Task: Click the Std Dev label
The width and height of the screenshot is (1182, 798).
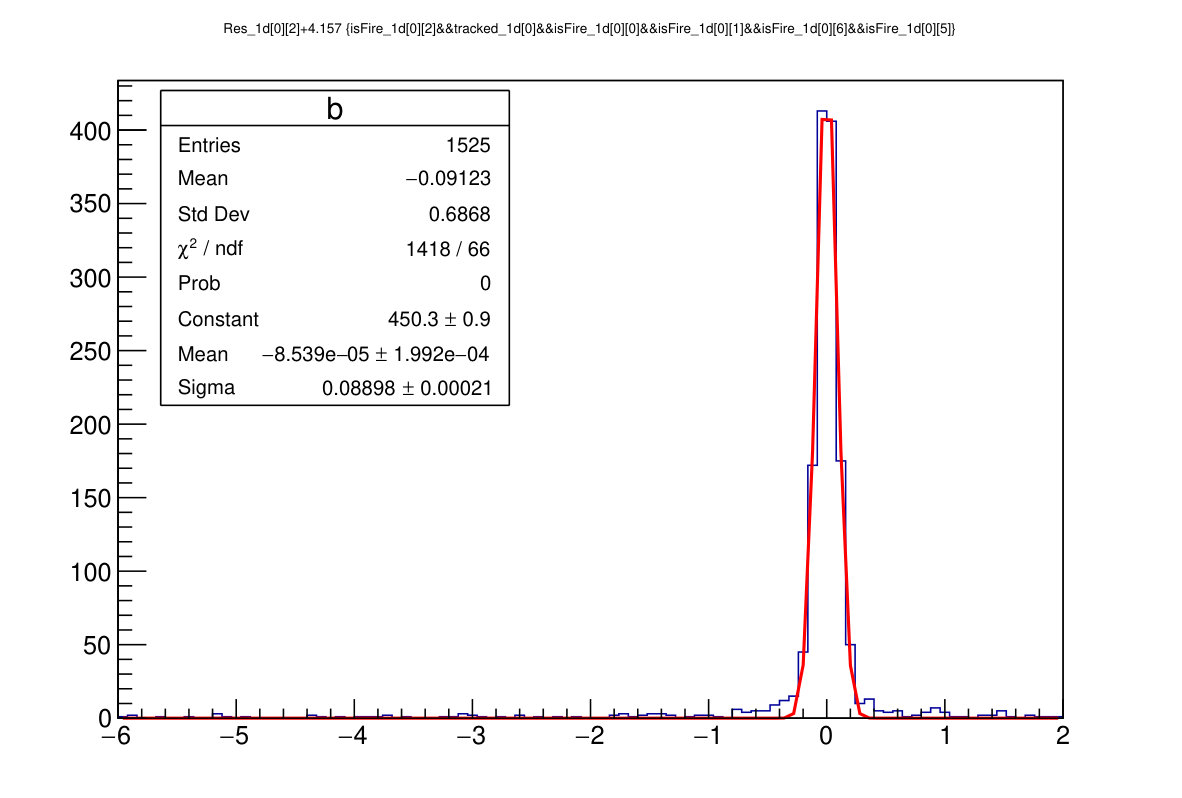Action: (x=213, y=214)
